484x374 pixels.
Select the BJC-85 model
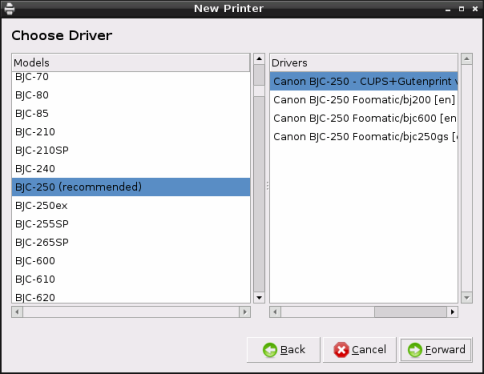click(x=131, y=113)
